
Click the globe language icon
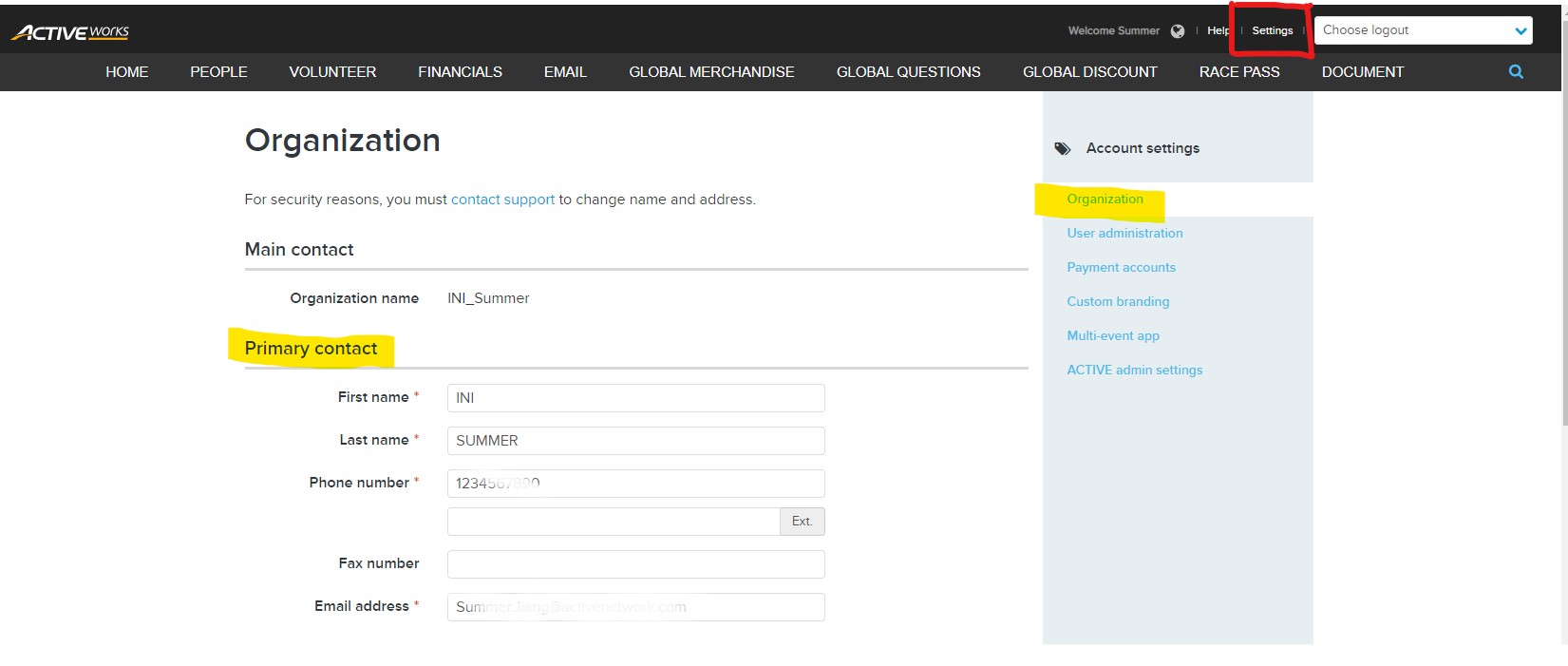(x=1178, y=30)
